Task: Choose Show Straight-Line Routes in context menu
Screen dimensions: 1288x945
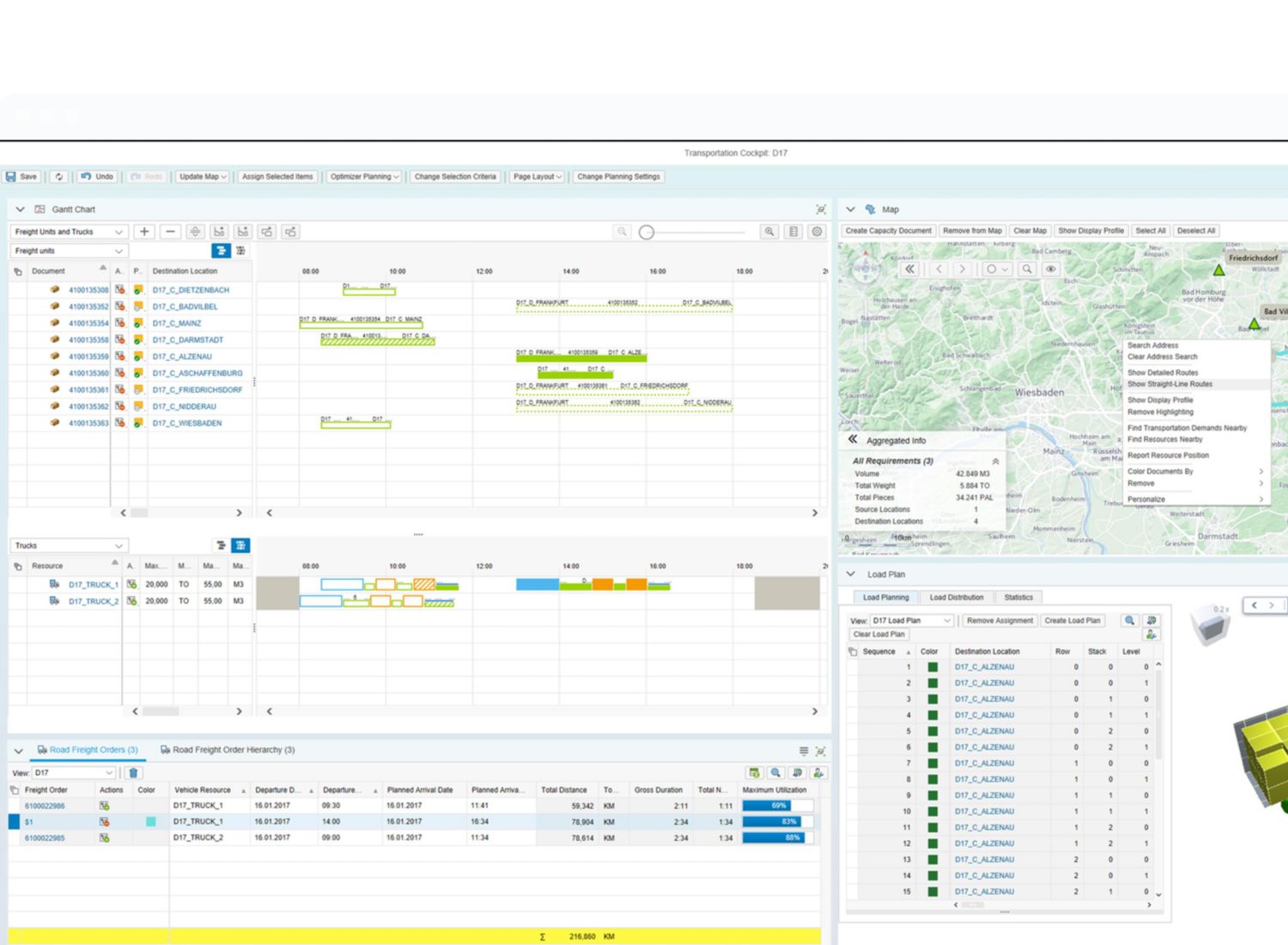Action: pos(1170,384)
